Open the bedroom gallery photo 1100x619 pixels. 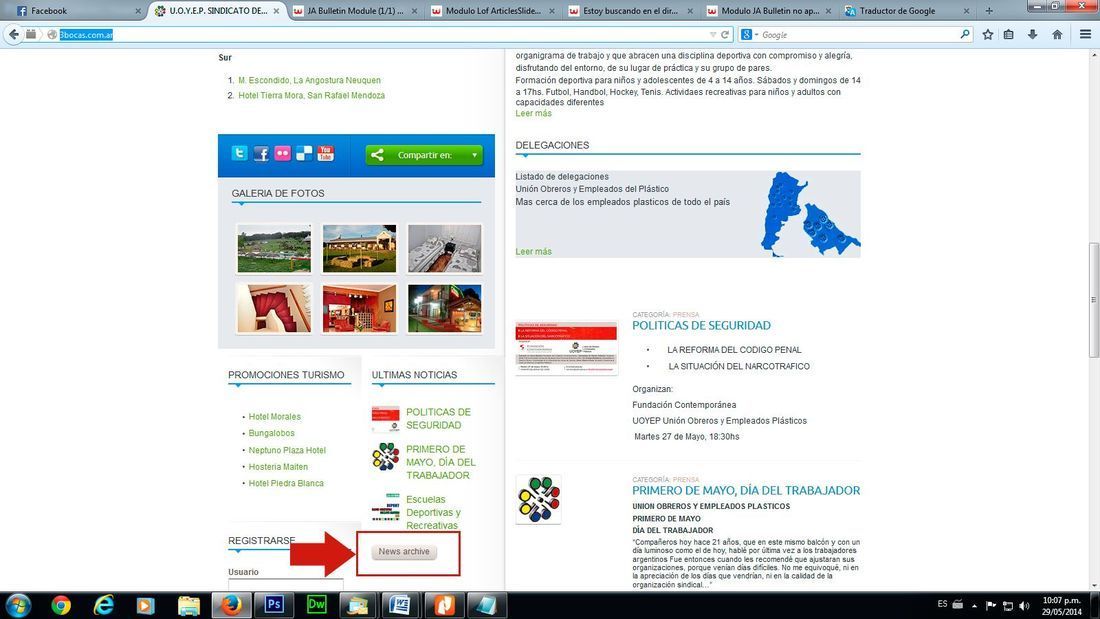pyautogui.click(x=445, y=248)
